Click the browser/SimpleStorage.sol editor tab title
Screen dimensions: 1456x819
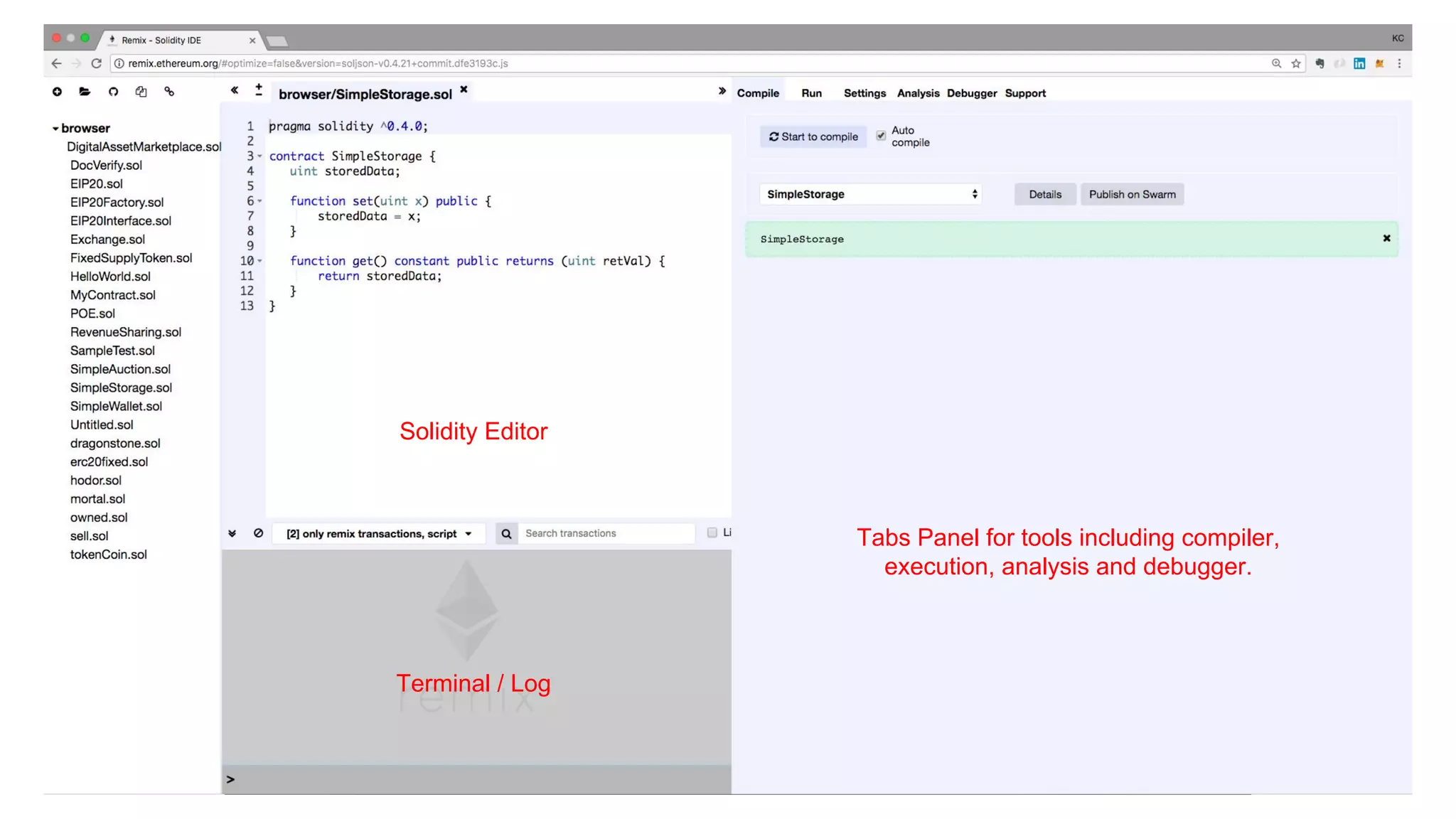365,94
